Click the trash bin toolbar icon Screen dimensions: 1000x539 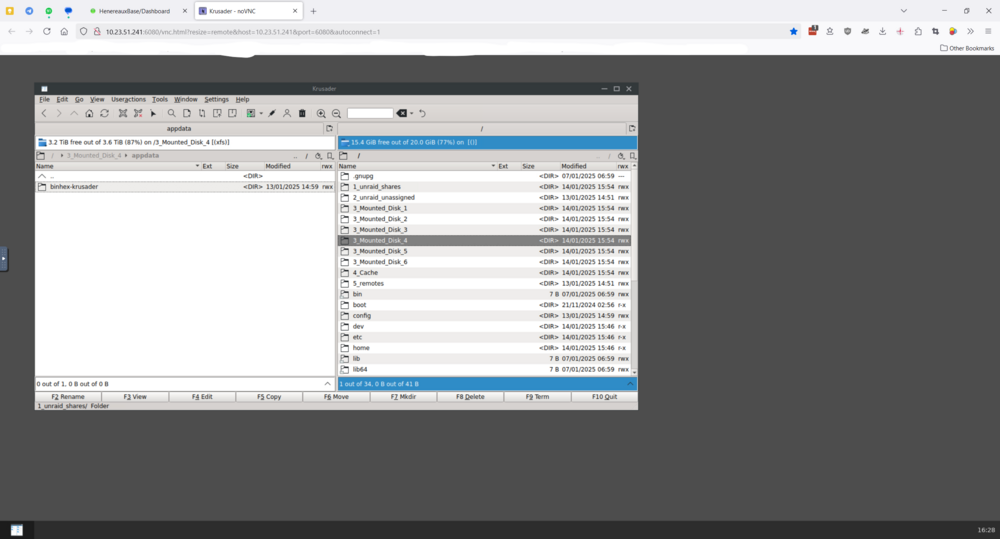point(302,114)
